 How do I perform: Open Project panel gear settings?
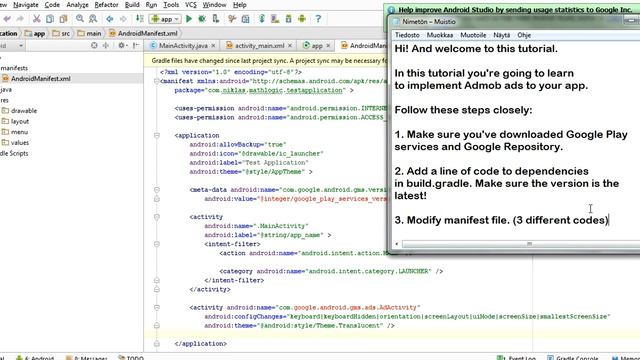tap(122, 45)
